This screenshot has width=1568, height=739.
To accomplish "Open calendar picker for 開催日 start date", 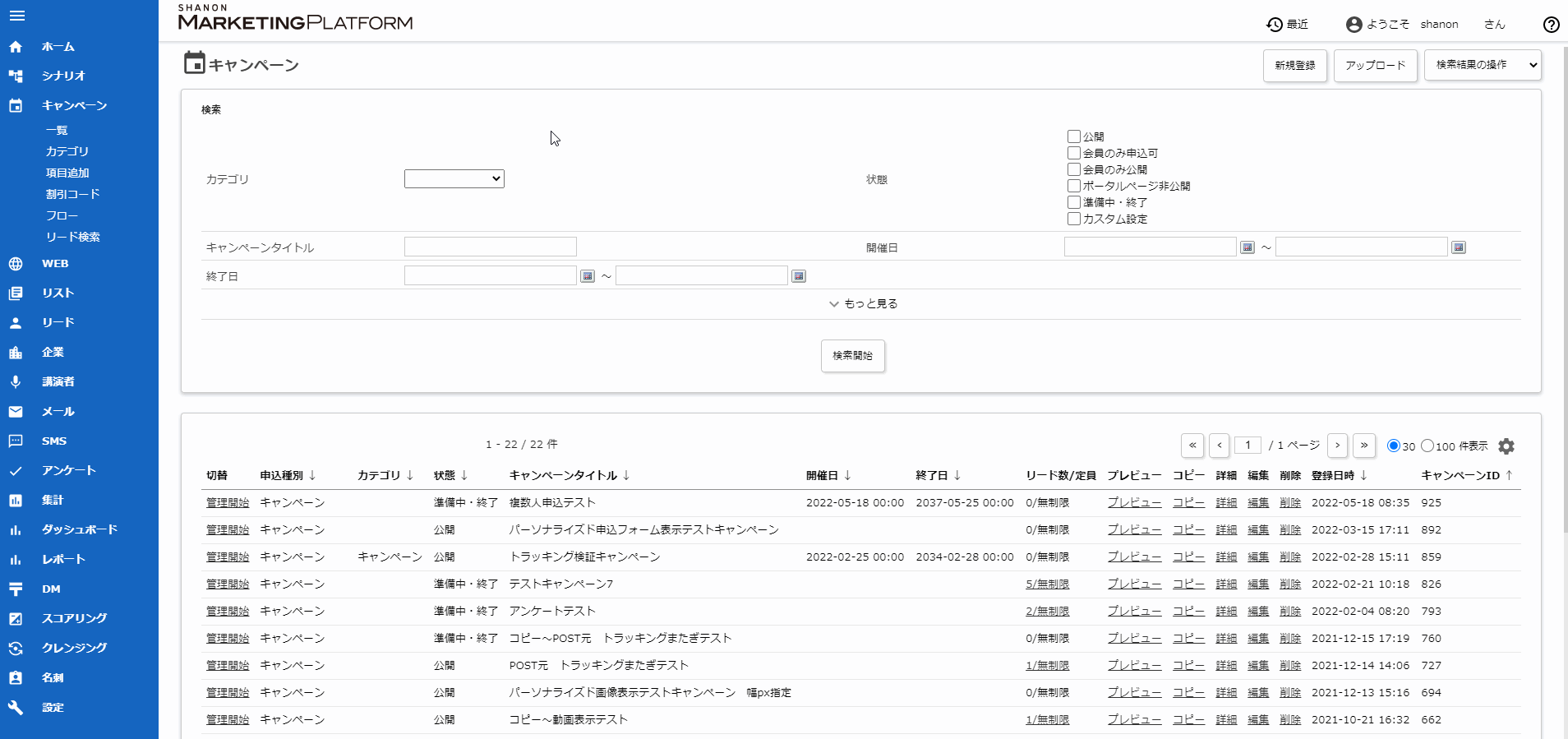I will point(1247,247).
